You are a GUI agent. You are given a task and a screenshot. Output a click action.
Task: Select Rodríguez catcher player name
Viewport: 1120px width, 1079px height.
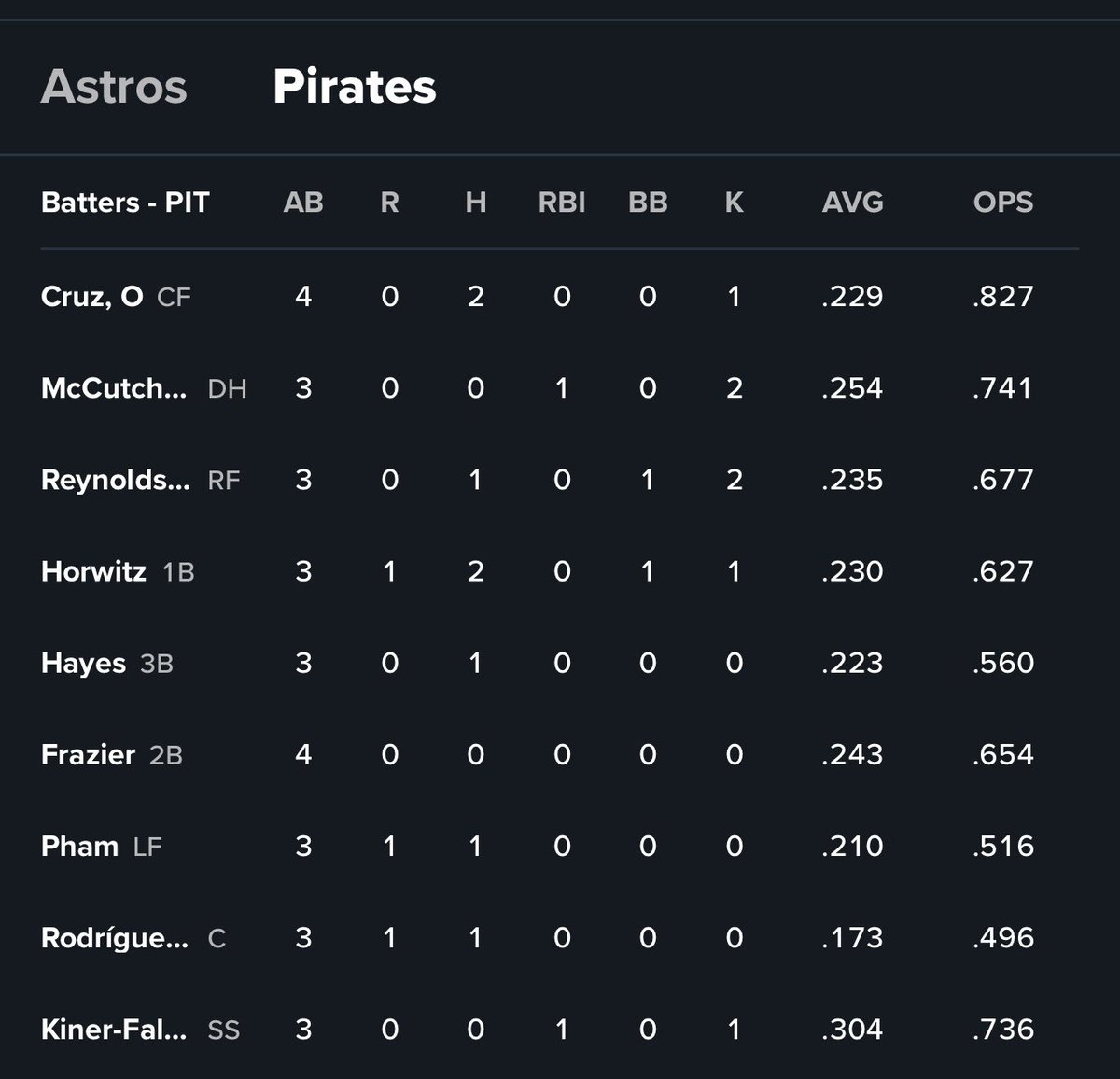(x=115, y=938)
